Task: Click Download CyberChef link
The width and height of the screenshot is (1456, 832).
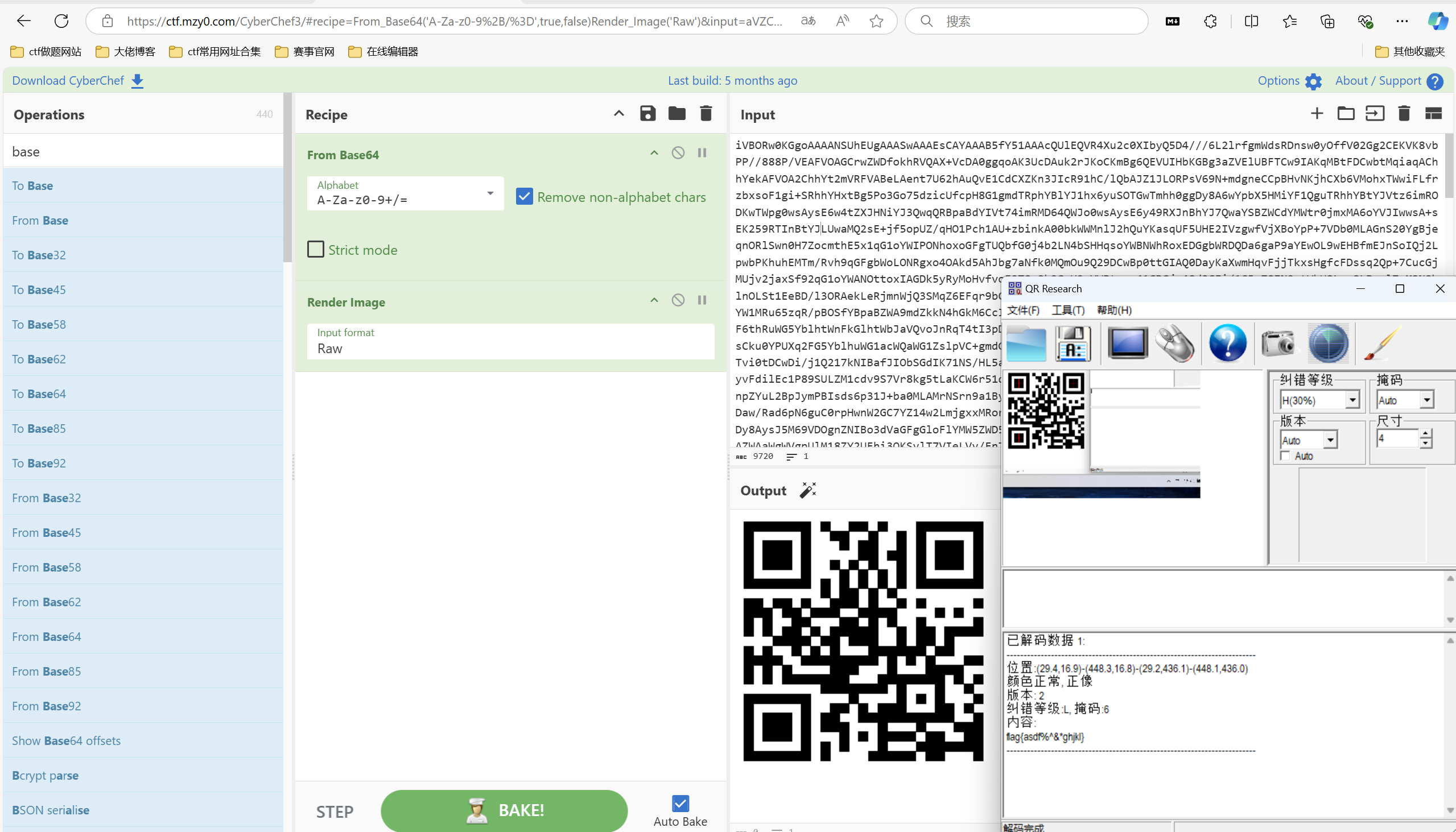Action: tap(78, 81)
